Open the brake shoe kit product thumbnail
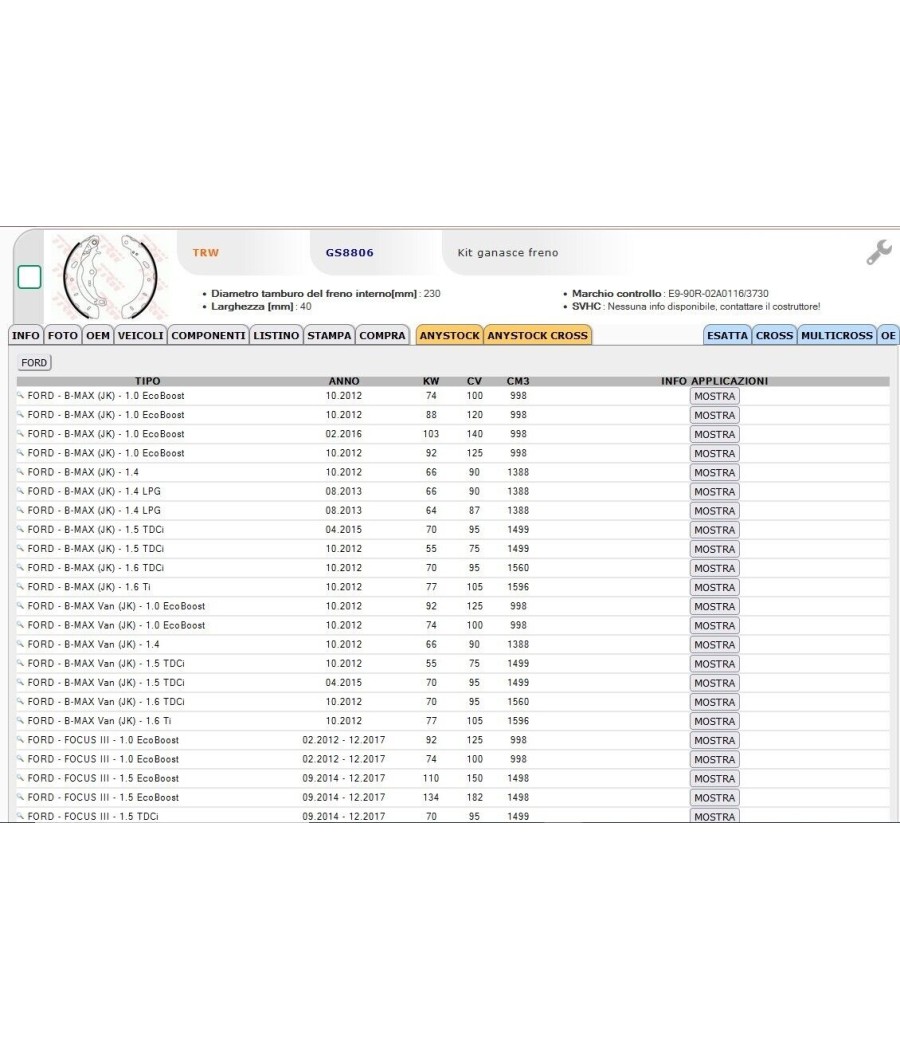The width and height of the screenshot is (900, 1050). (110, 277)
